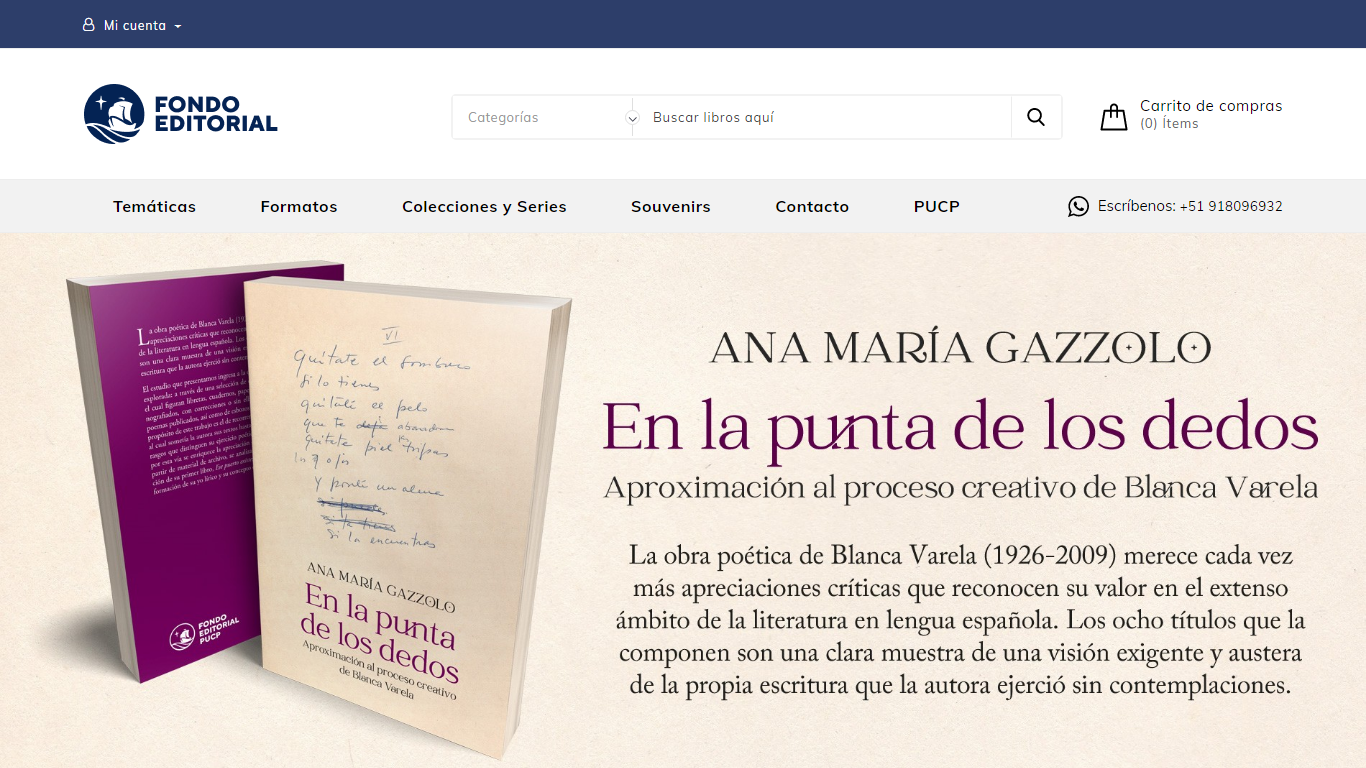Click the user account icon
Screen dimensions: 1366x768
tap(88, 25)
